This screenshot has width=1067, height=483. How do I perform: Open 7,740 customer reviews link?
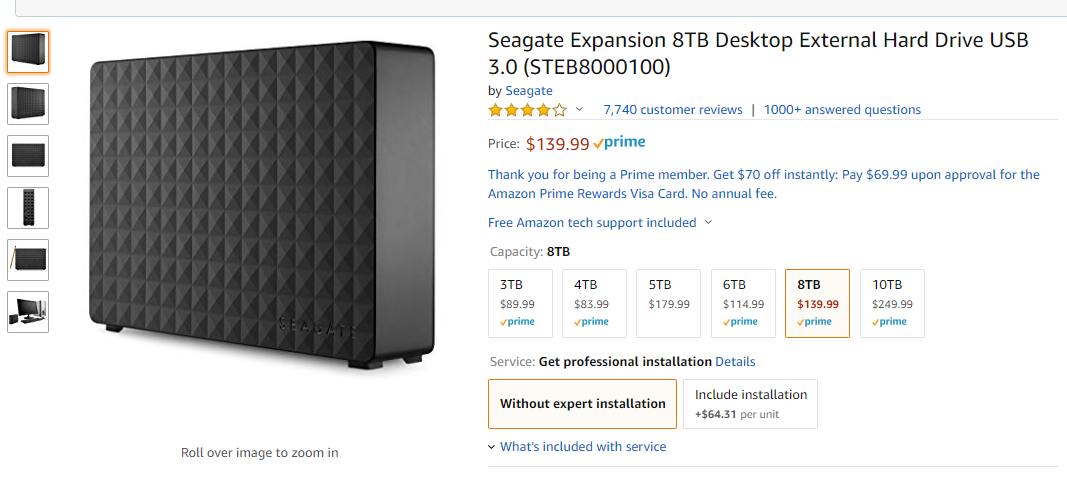coord(673,110)
